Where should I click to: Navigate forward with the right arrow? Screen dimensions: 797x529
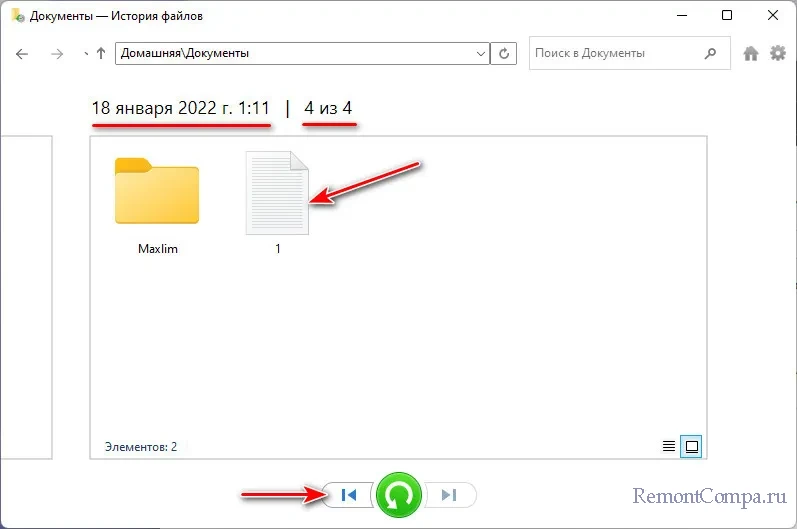[56, 54]
